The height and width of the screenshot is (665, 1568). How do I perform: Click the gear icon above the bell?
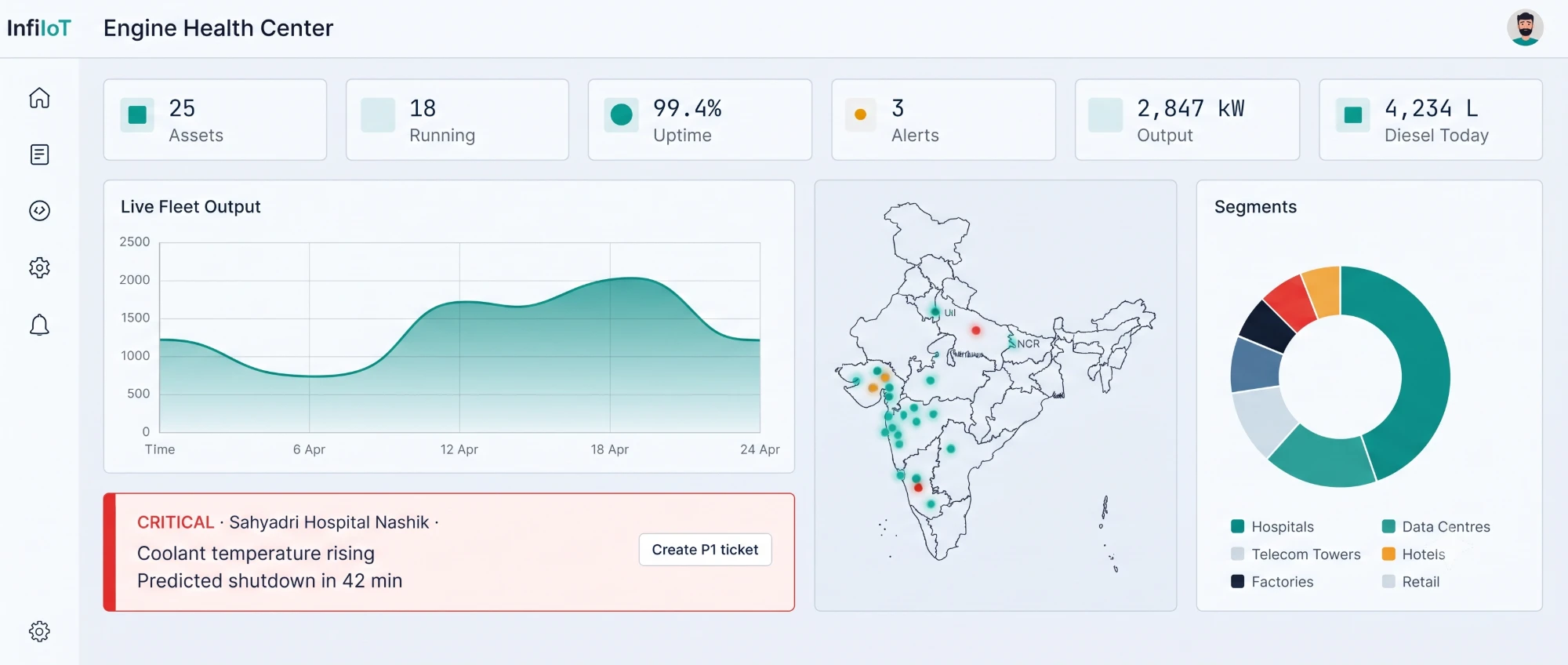coord(39,267)
